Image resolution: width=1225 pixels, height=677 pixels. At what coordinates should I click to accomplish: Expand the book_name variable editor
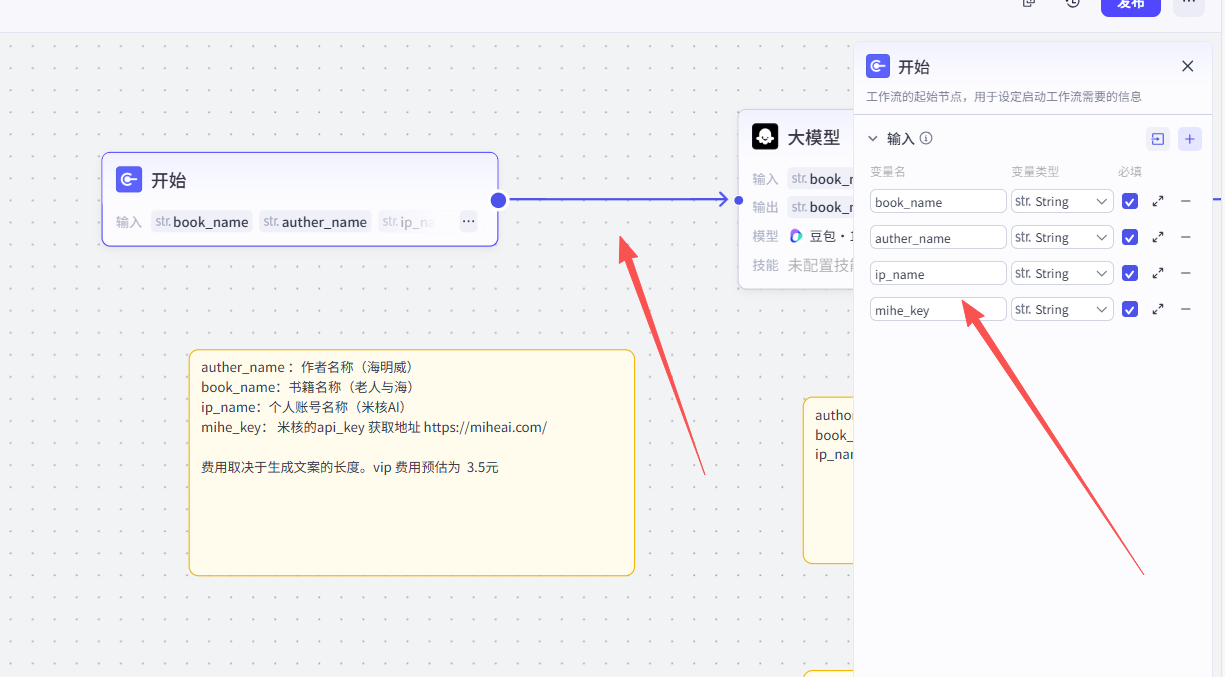1157,201
